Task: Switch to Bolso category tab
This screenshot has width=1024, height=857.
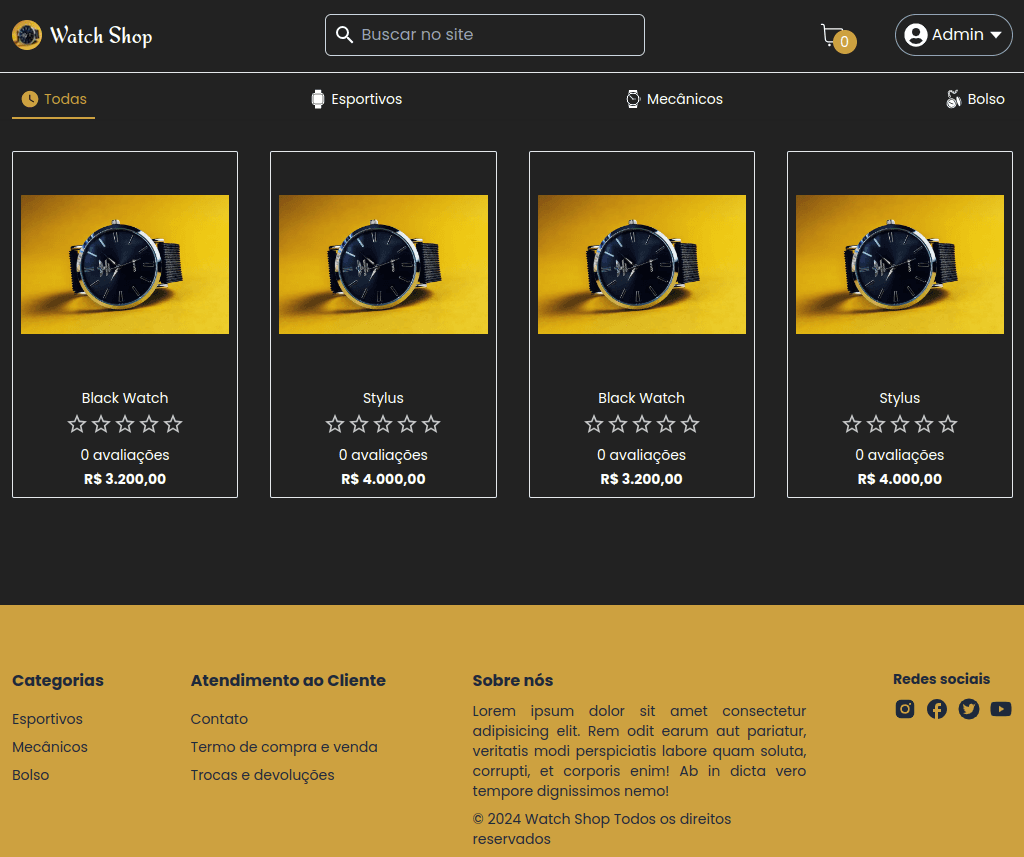Action: 975,99
